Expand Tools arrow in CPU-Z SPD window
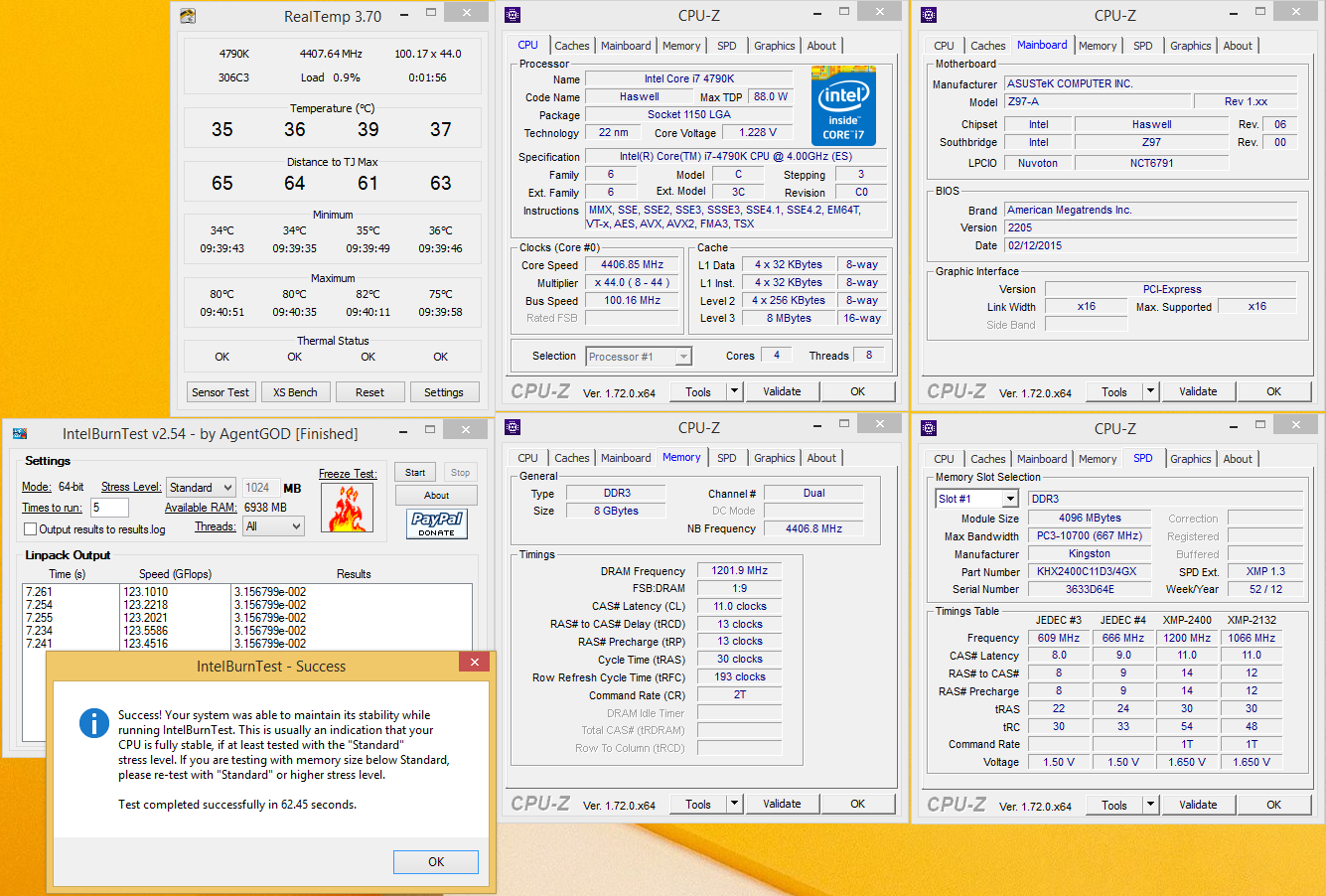 pyautogui.click(x=1151, y=805)
